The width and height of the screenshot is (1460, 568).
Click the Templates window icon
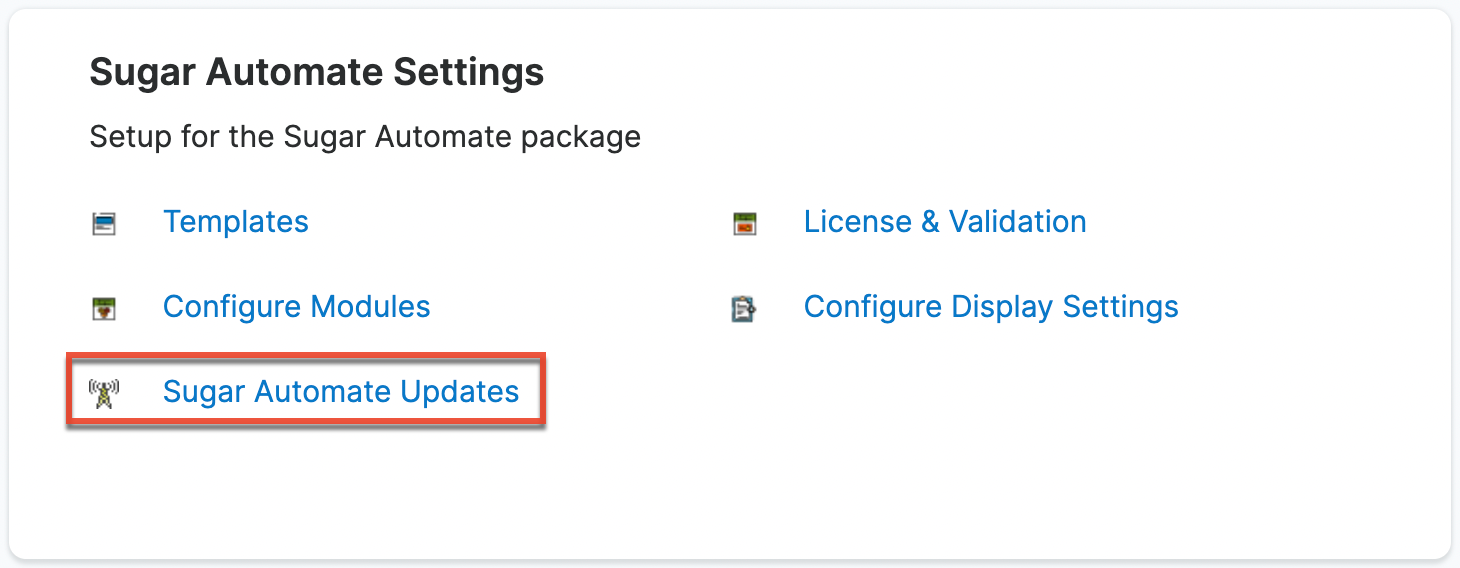pyautogui.click(x=104, y=223)
